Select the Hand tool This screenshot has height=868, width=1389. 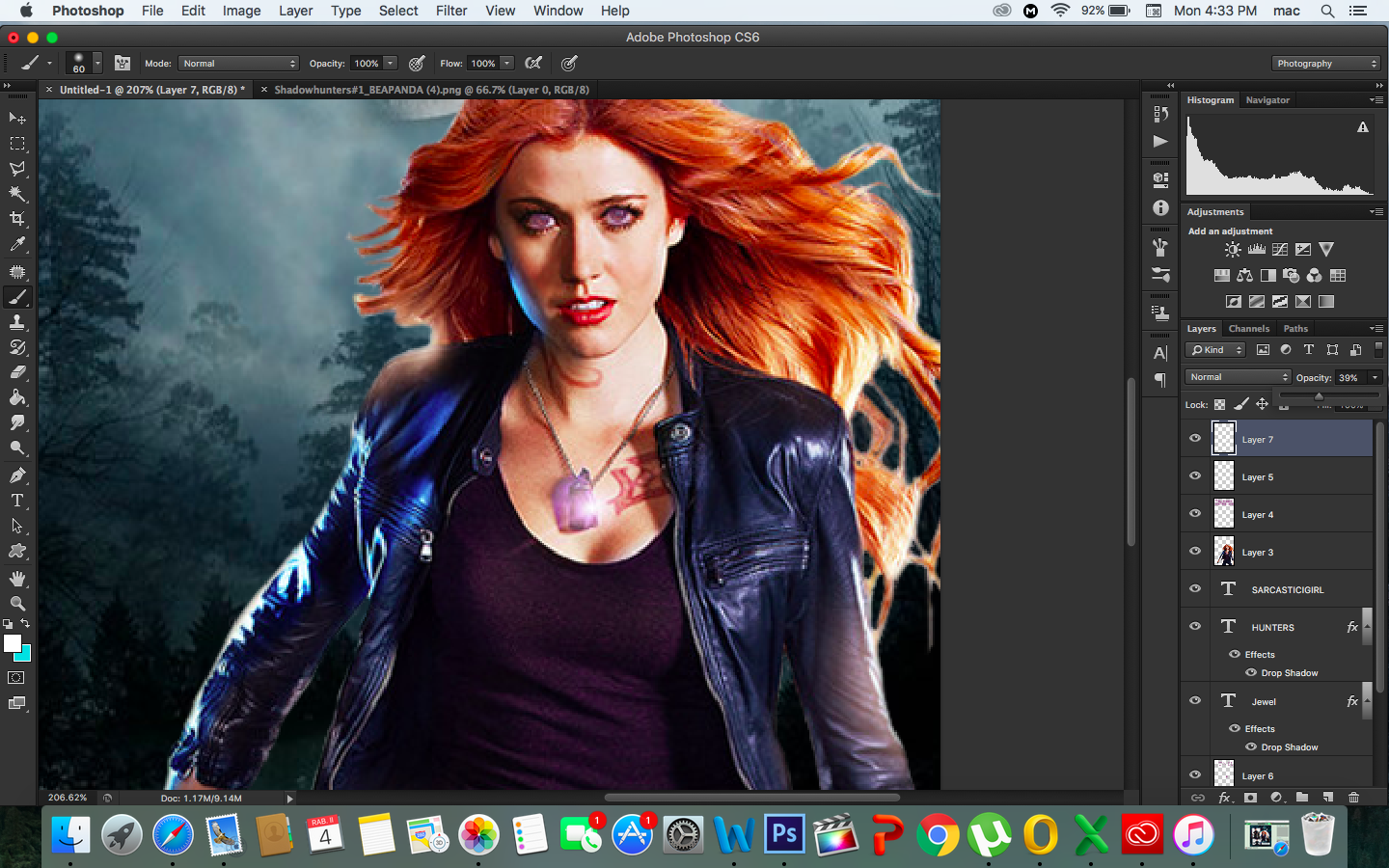(17, 579)
